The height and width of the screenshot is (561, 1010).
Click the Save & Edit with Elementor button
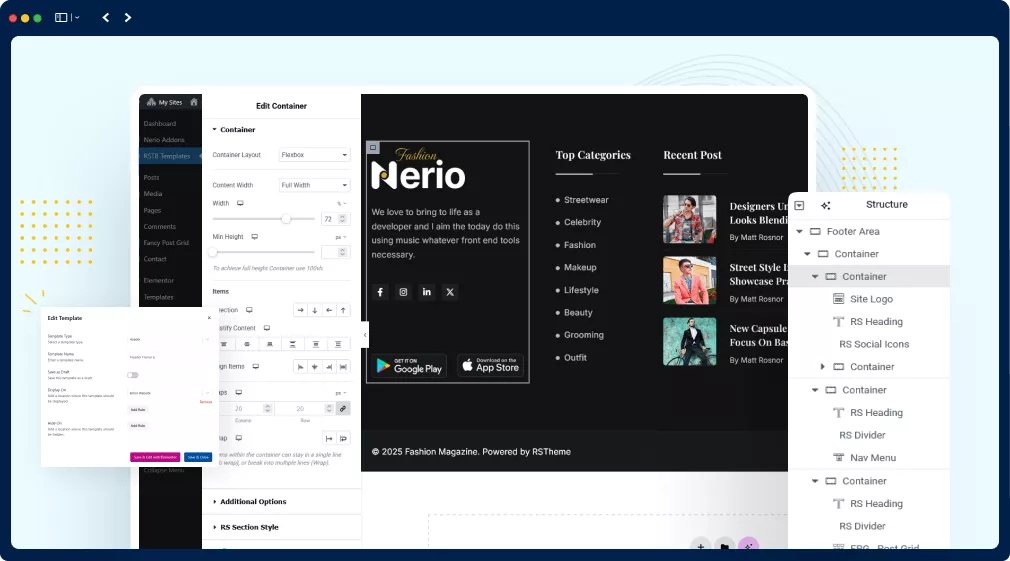click(155, 457)
